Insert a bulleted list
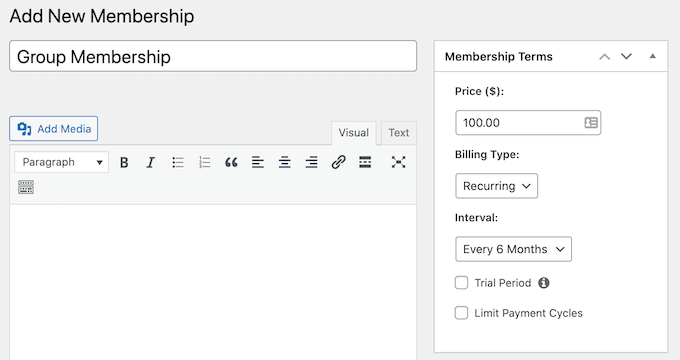This screenshot has height=360, width=680. click(x=178, y=162)
